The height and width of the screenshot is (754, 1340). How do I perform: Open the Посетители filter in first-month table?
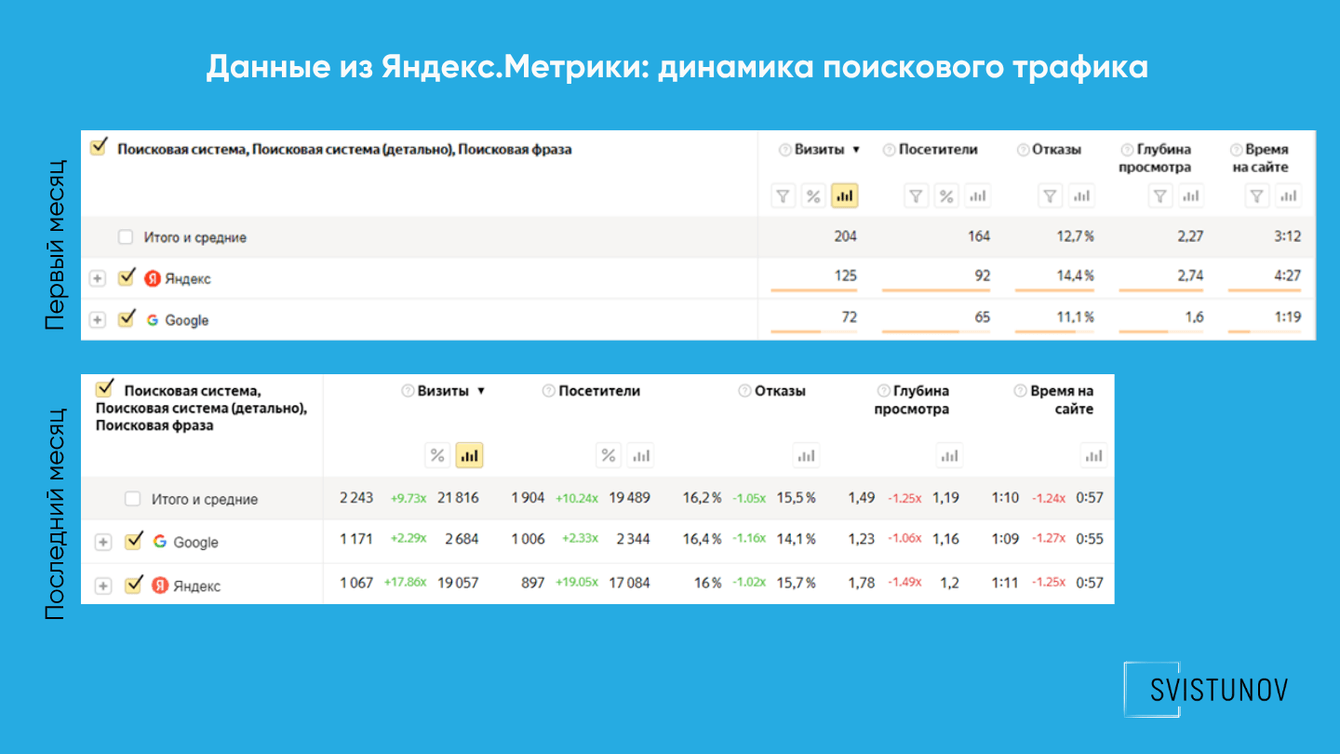click(916, 196)
